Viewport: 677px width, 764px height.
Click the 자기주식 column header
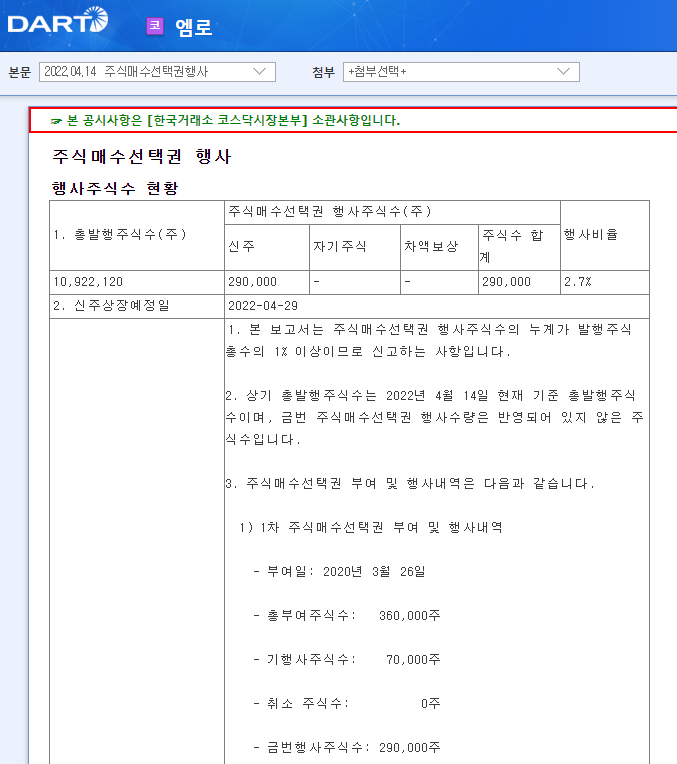click(355, 248)
